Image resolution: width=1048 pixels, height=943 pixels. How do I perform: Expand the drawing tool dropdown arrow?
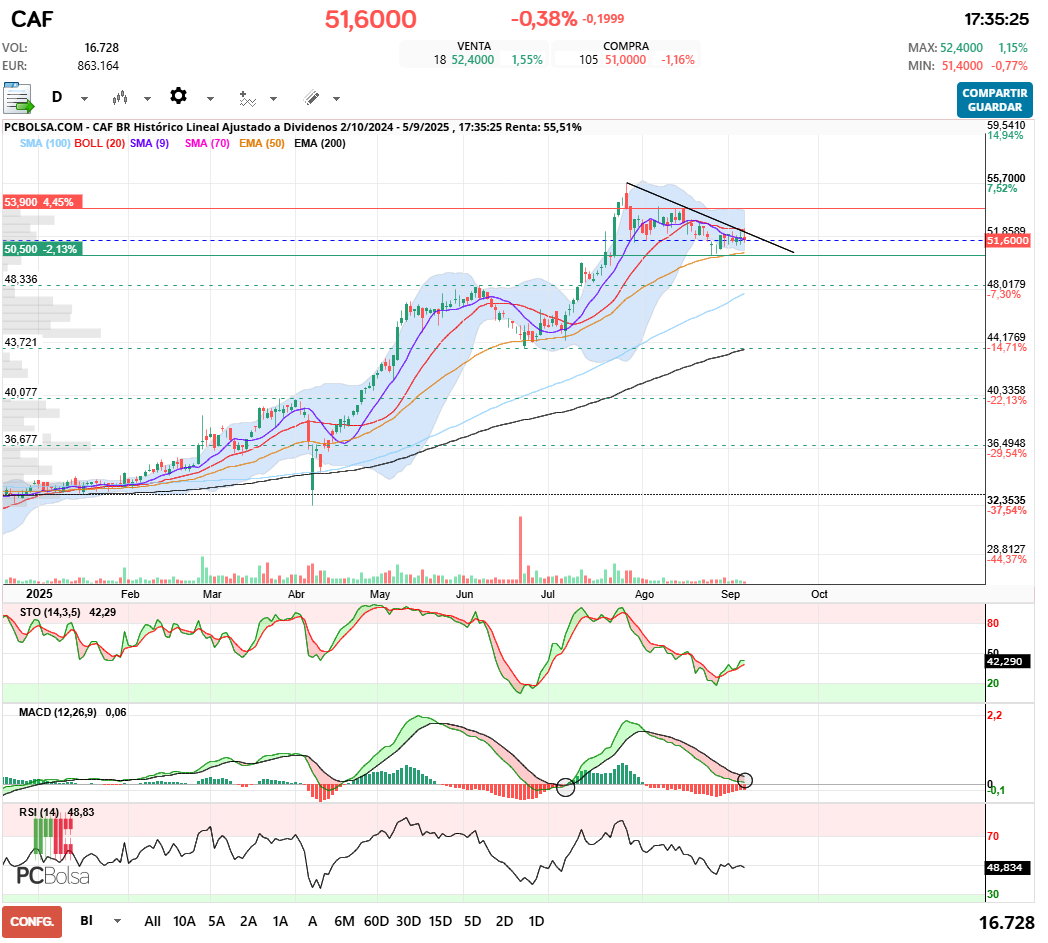[336, 99]
